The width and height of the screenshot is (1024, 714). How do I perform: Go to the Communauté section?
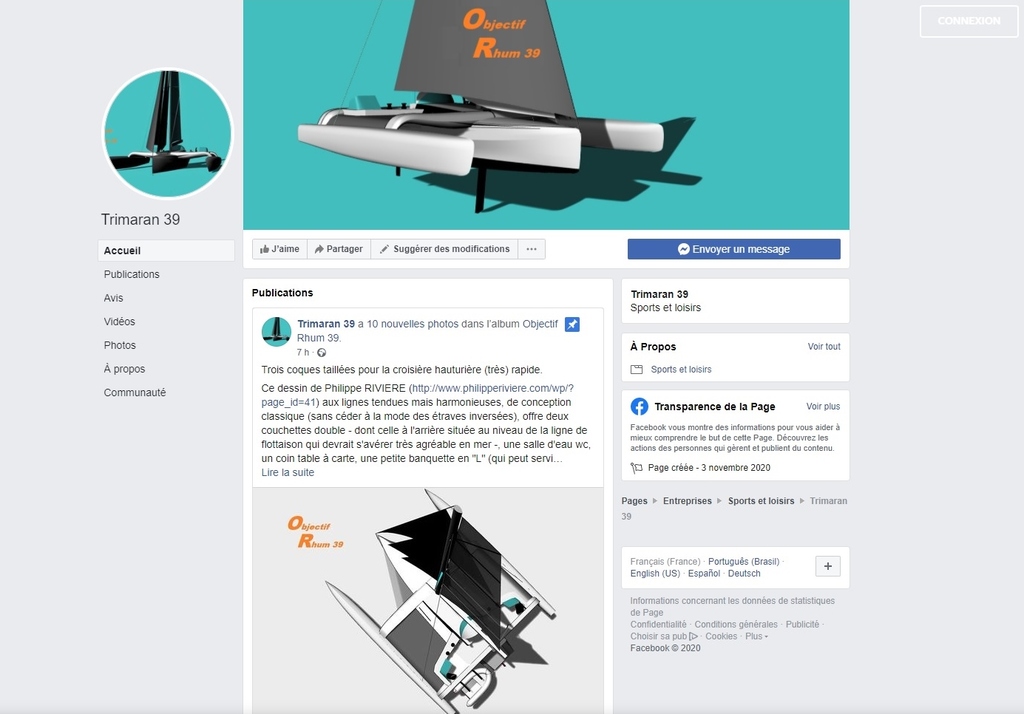tap(135, 393)
